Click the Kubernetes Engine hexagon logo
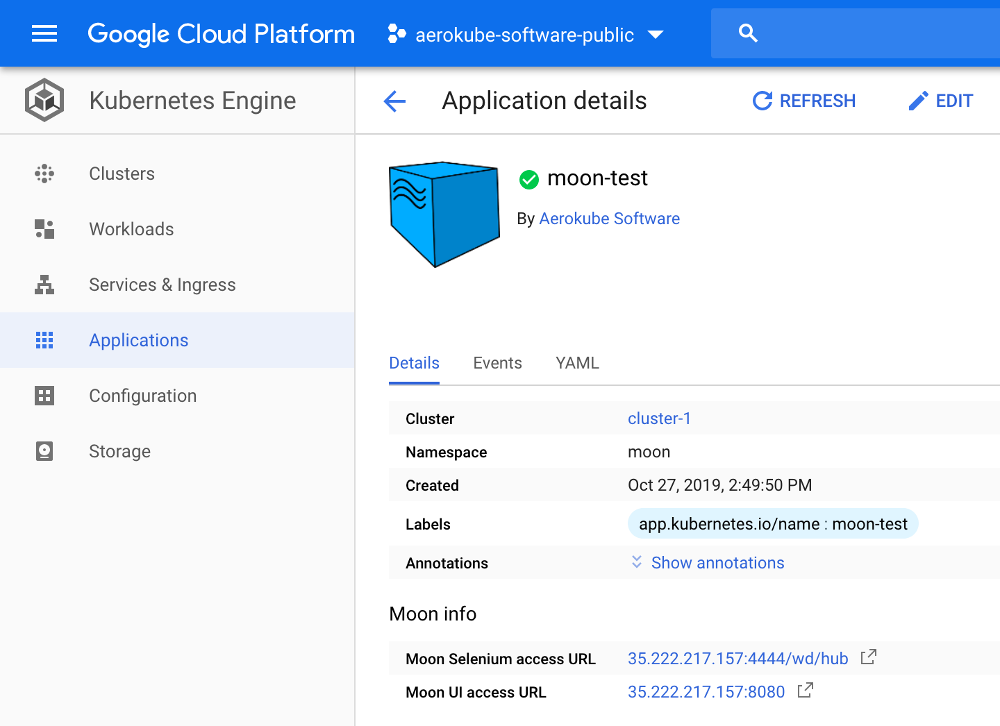Image resolution: width=1000 pixels, height=726 pixels. (44, 100)
